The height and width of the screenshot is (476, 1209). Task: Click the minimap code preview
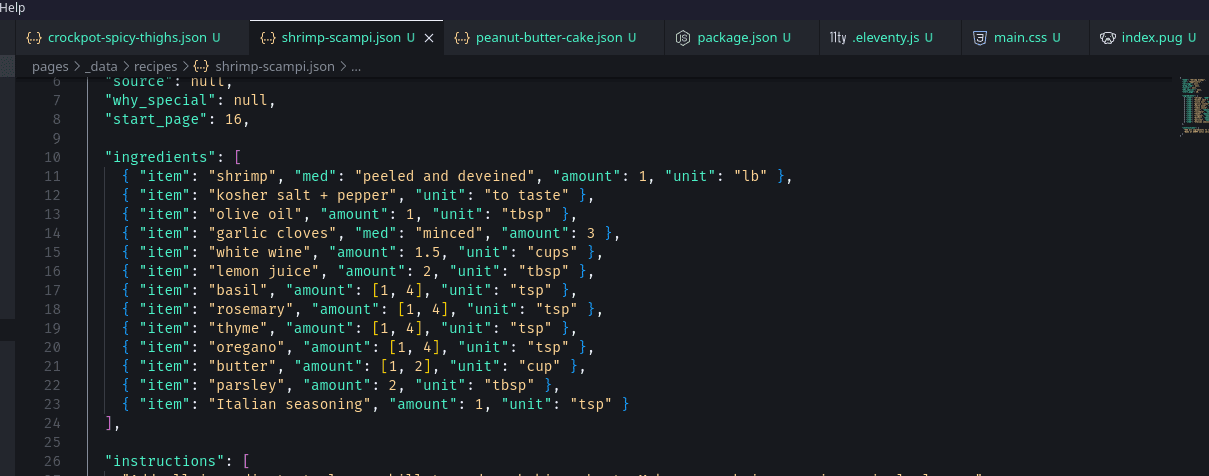(1193, 105)
